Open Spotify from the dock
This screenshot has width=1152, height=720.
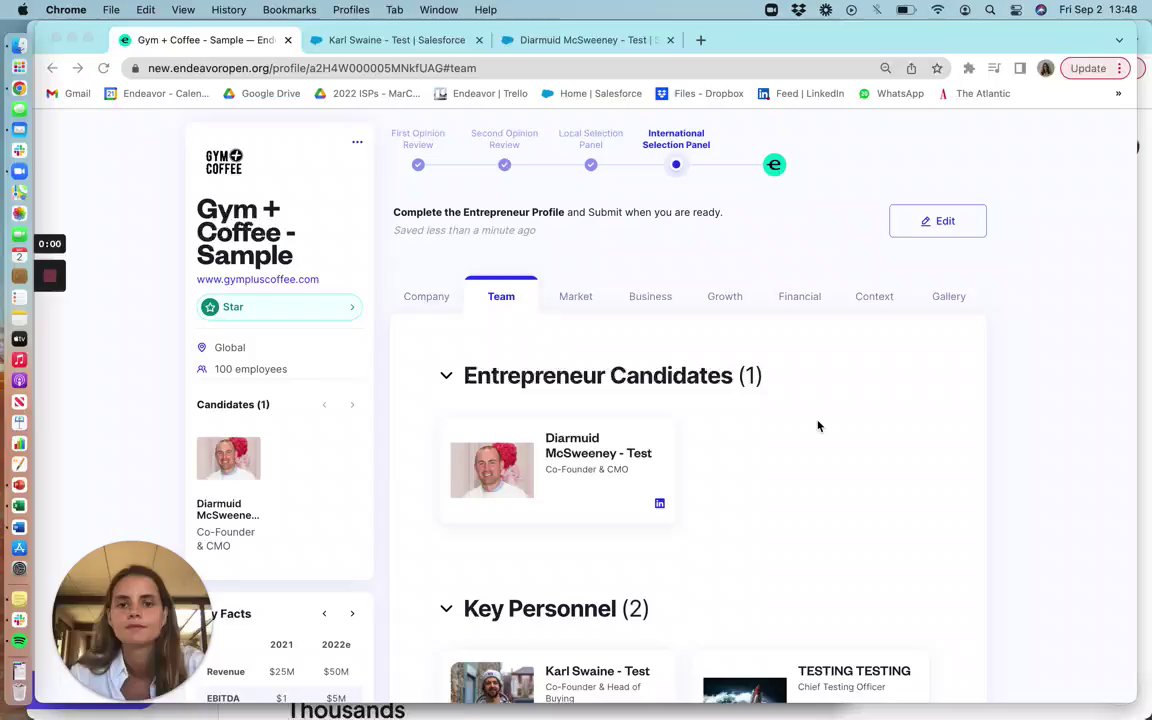pyautogui.click(x=20, y=641)
